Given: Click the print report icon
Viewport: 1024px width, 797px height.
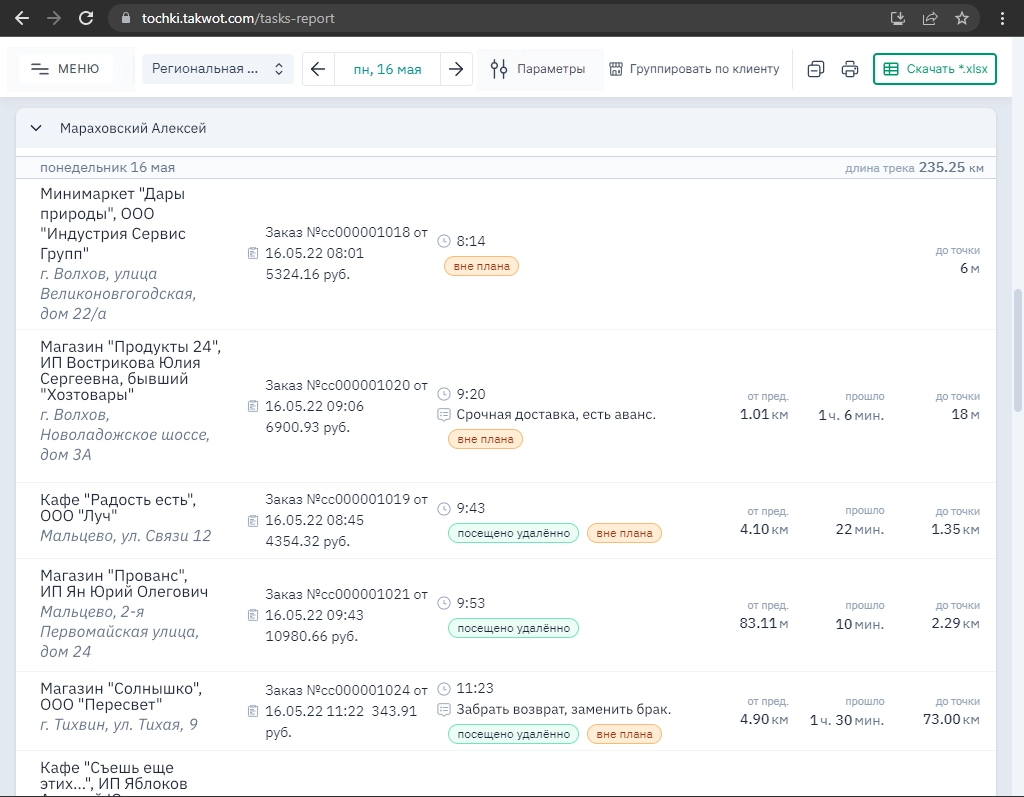Looking at the screenshot, I should tap(850, 69).
